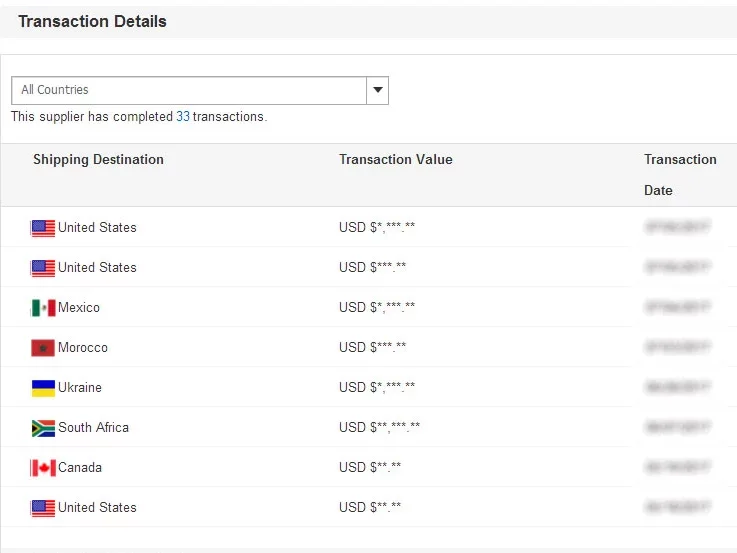Open the All Countries combo box
Image resolution: width=737 pixels, height=553 pixels.
tap(190, 90)
